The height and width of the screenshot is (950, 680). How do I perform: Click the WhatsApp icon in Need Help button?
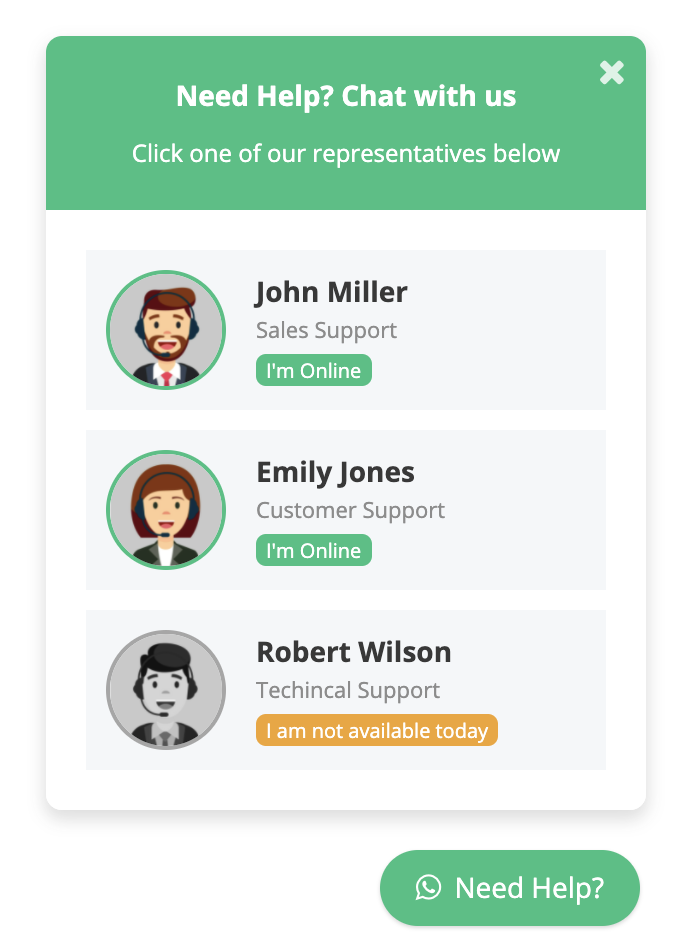428,888
